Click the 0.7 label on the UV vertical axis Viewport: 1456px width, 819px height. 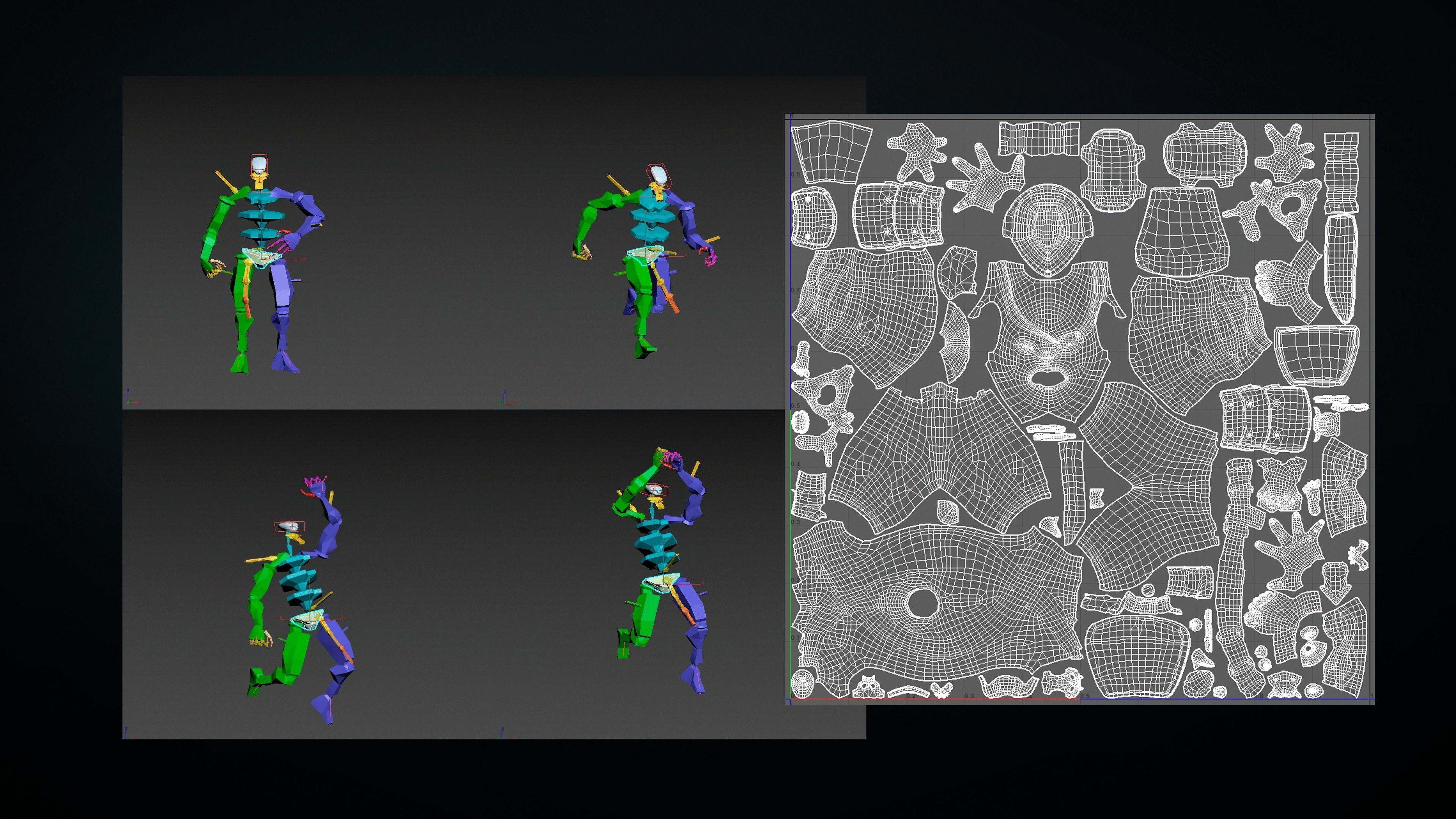(795, 290)
